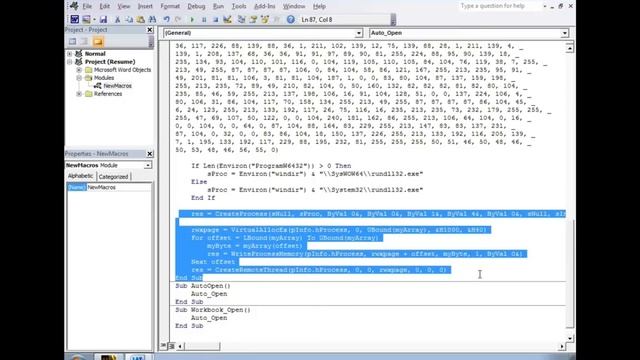Click the Sub AutoOpen() code line

[203, 286]
